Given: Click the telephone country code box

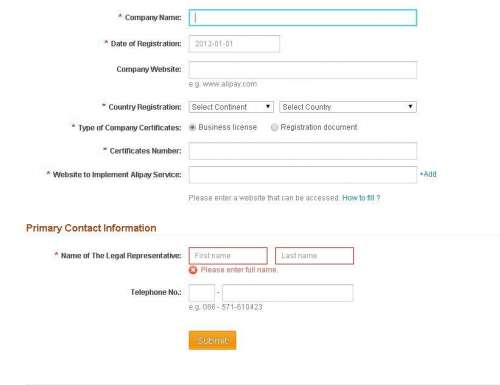Looking at the screenshot, I should pos(202,293).
